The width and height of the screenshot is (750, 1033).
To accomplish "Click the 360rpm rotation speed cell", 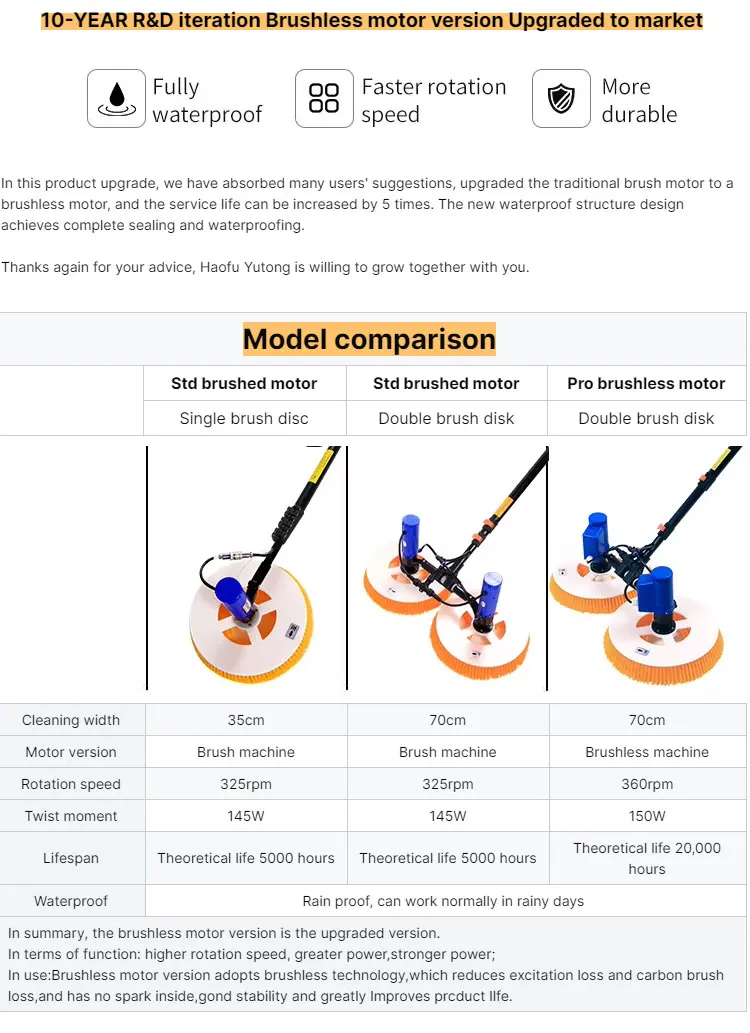I will pos(647,784).
